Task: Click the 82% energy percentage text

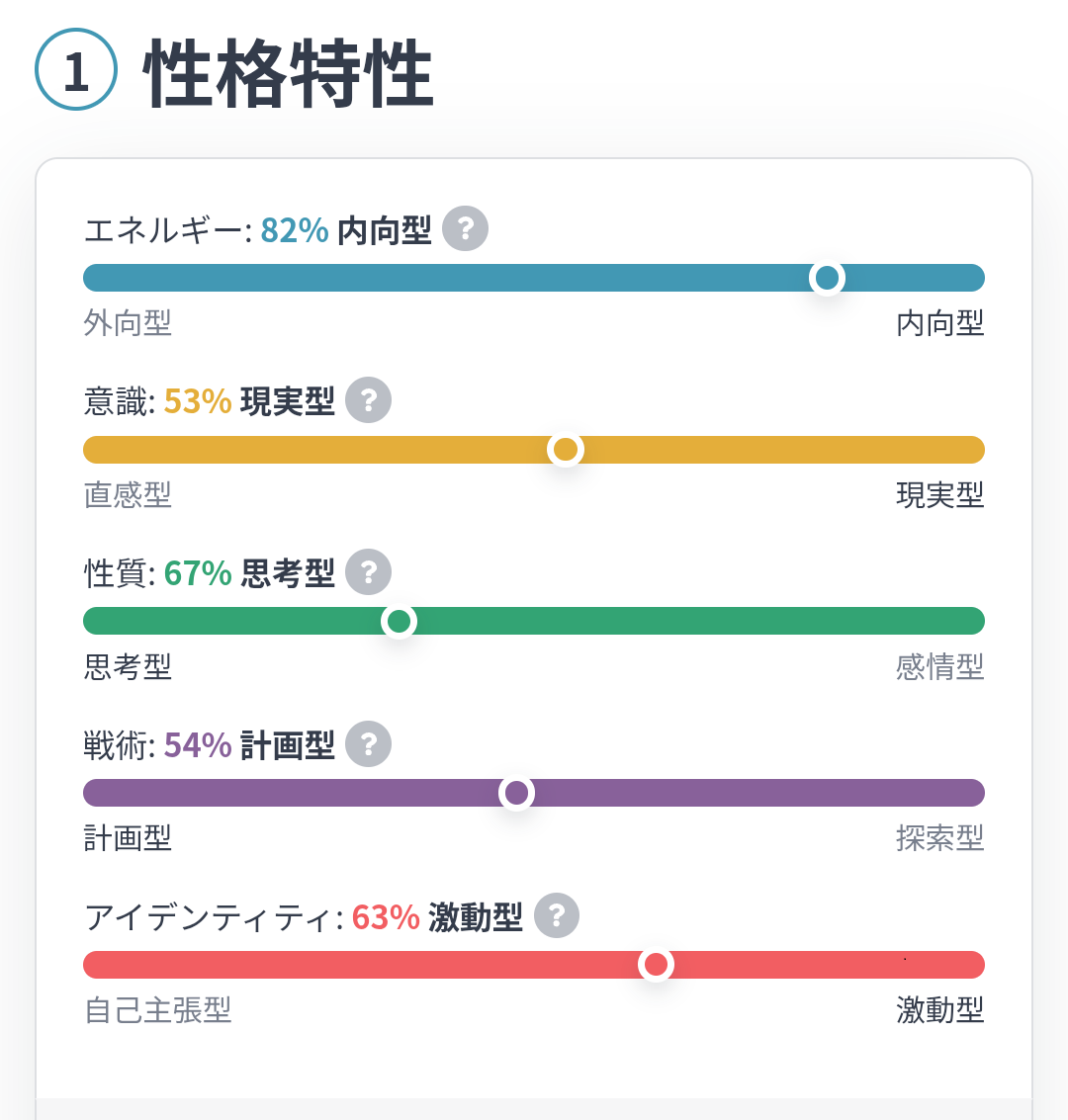Action: coord(295,230)
